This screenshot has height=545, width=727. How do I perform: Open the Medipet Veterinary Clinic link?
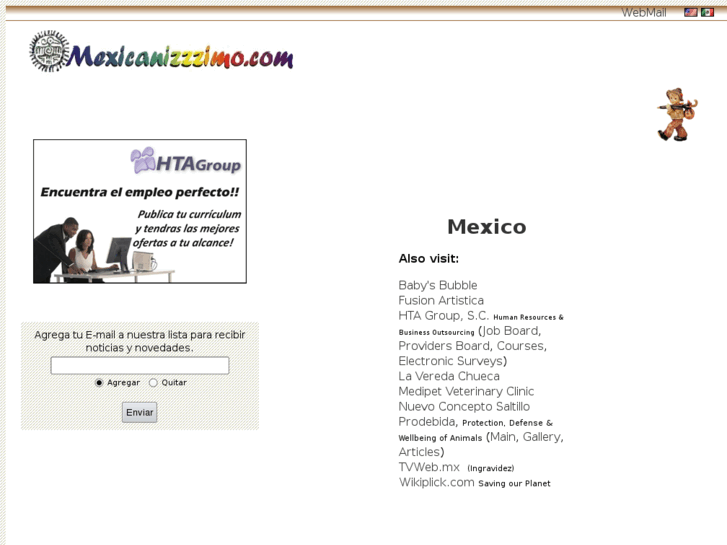pos(466,391)
